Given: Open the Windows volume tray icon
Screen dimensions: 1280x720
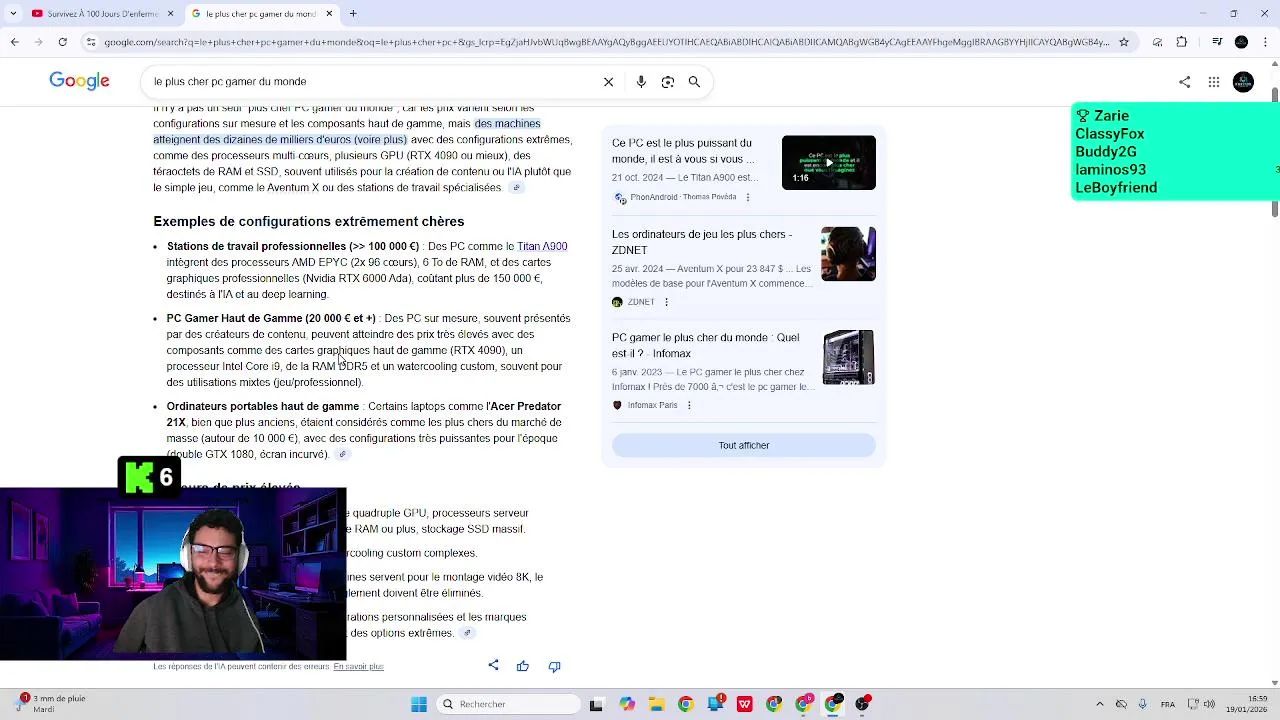Looking at the screenshot, I should (x=1208, y=704).
